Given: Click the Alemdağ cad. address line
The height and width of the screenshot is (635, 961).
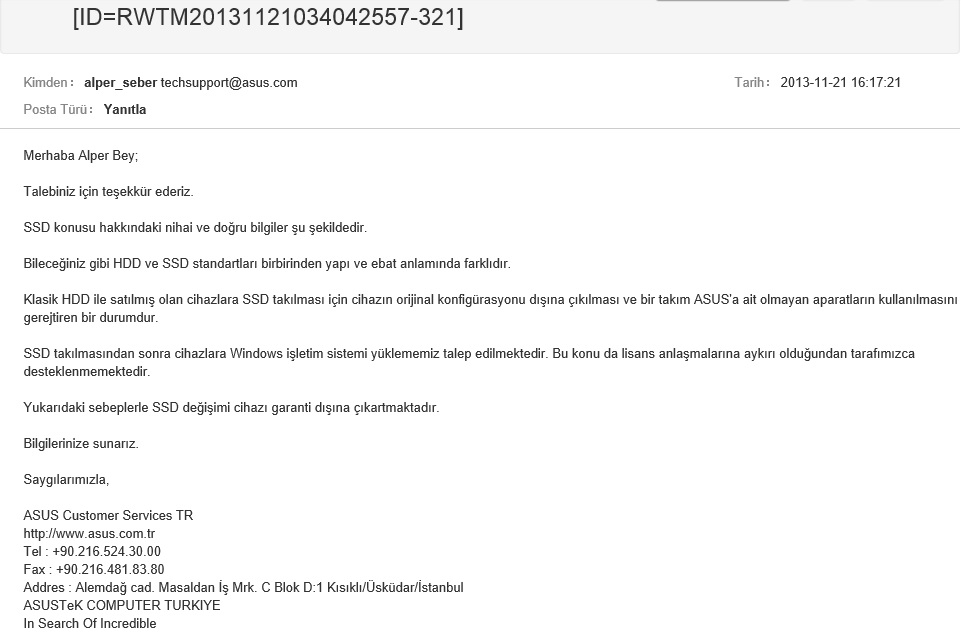Looking at the screenshot, I should (x=243, y=588).
